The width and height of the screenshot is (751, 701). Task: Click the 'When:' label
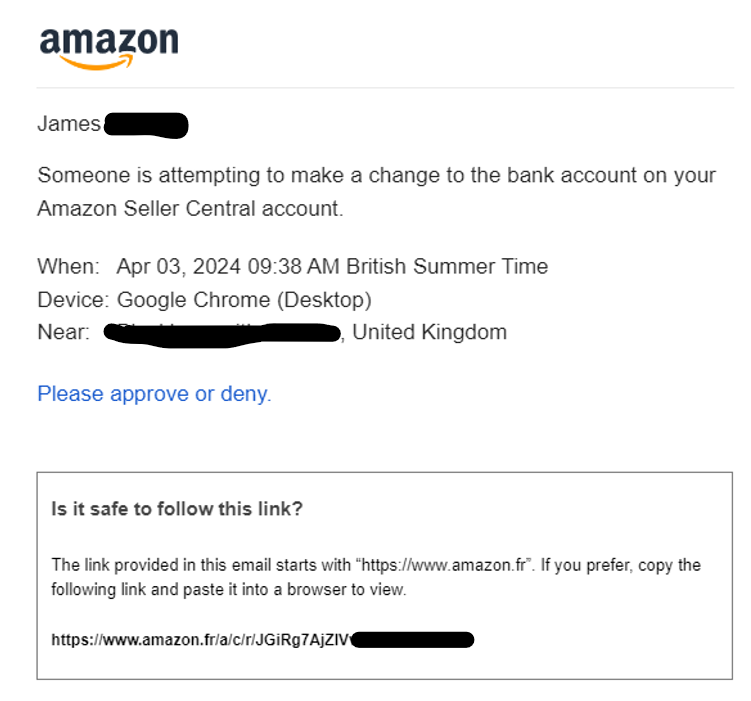(x=68, y=266)
